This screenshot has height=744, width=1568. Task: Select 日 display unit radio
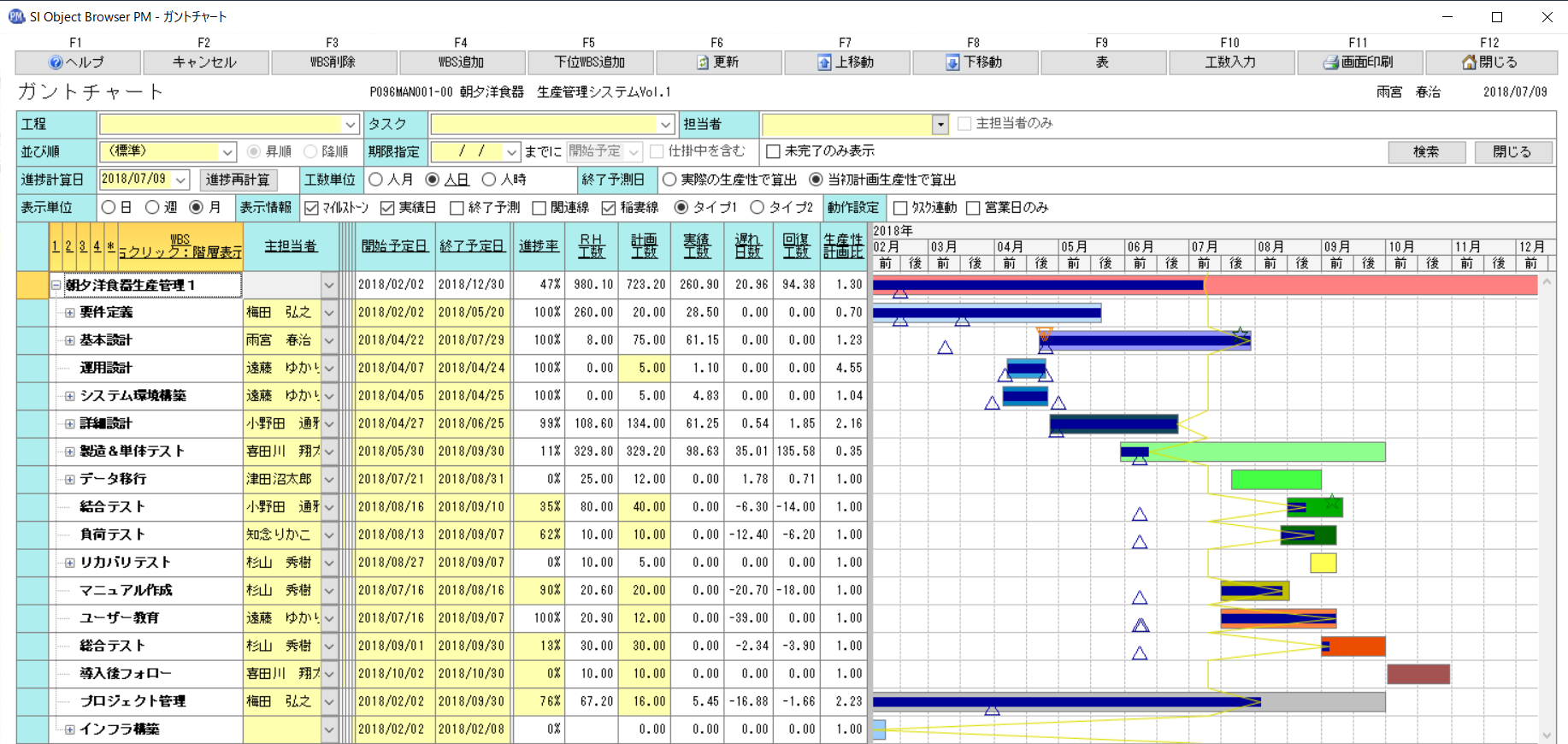pos(108,207)
